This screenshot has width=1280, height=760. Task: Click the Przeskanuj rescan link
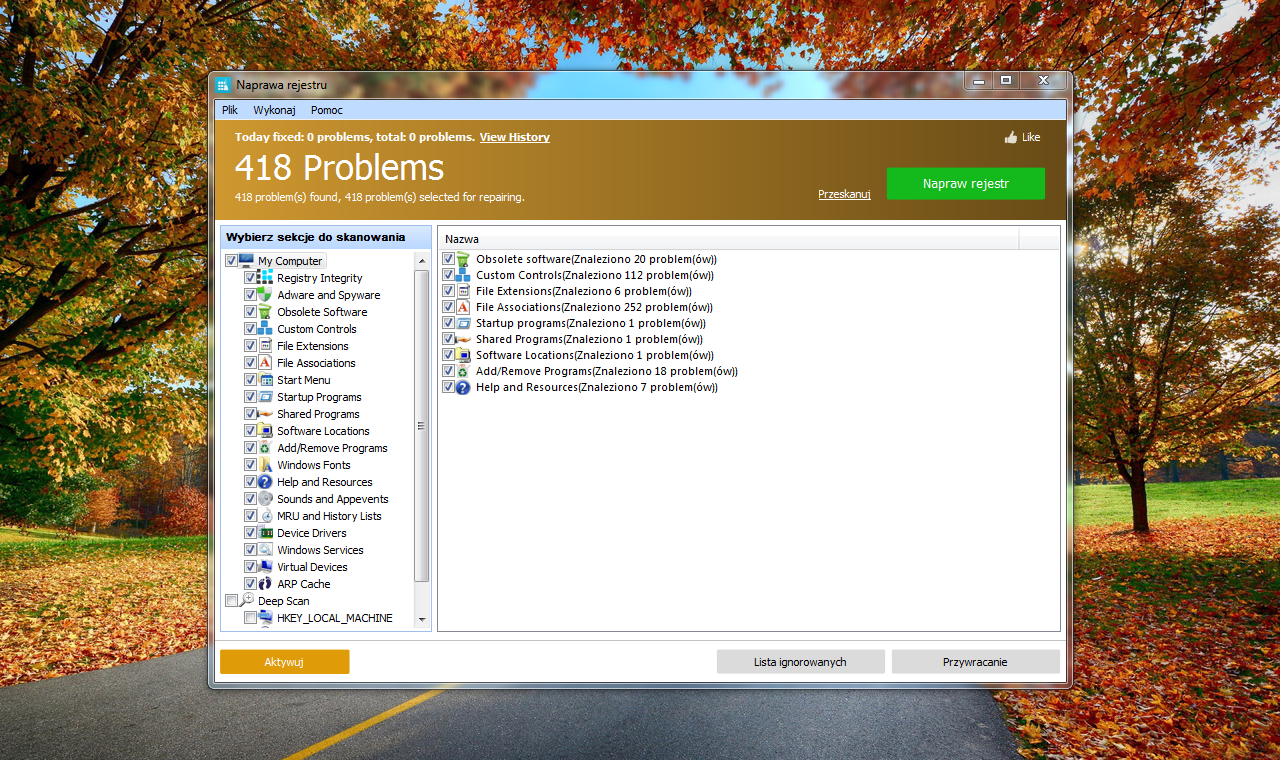844,194
